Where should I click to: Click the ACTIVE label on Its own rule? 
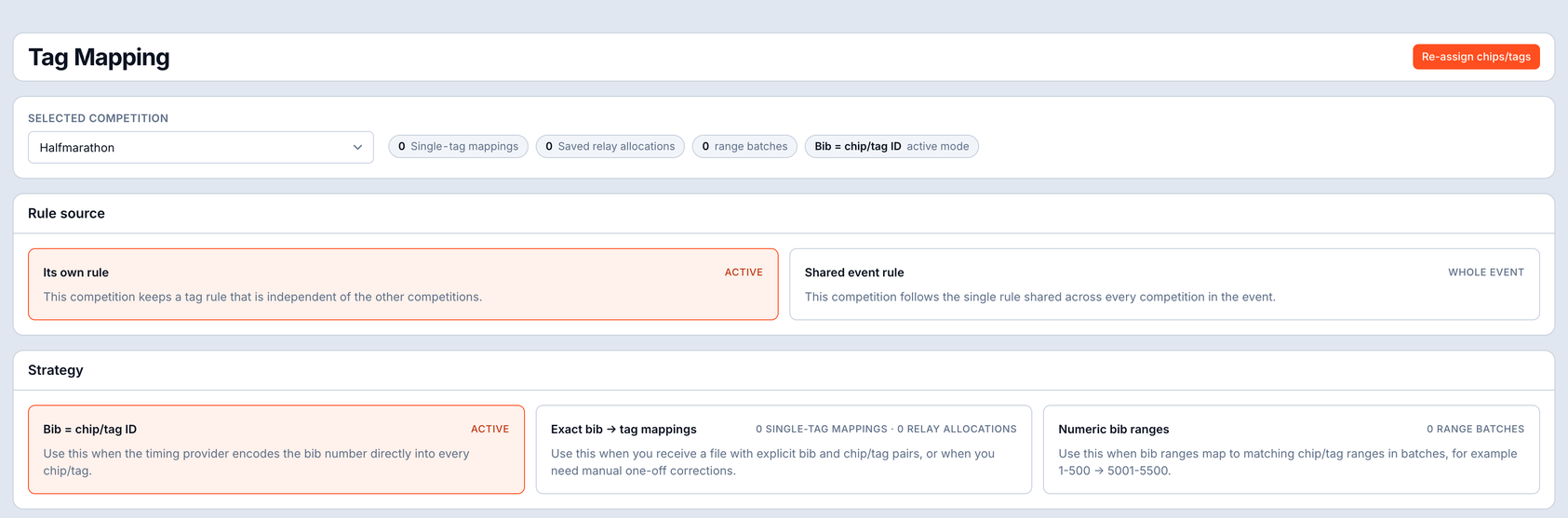pyautogui.click(x=744, y=272)
